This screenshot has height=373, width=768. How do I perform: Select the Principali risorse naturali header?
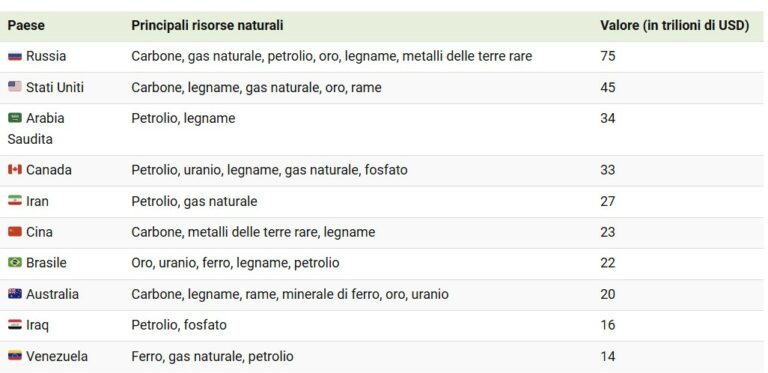(207, 25)
